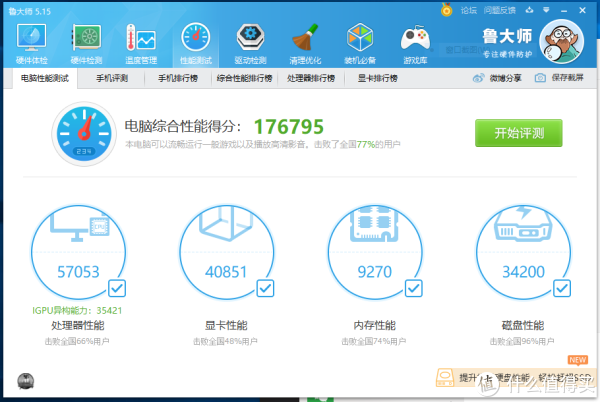The width and height of the screenshot is (600, 402).
Task: Minimize the 鲁大师 window
Action: tap(564, 11)
